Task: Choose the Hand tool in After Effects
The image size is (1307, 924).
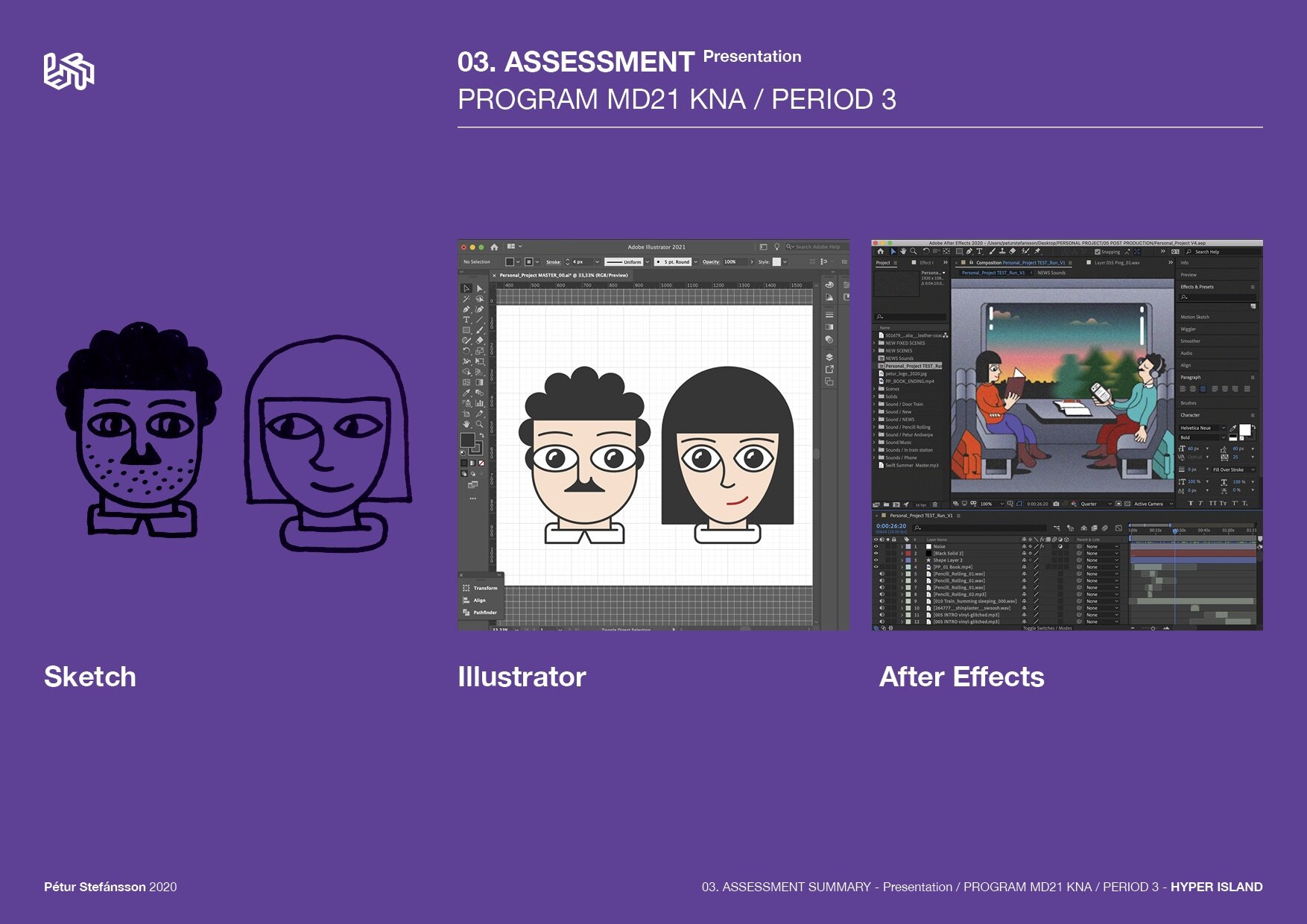Action: [x=903, y=251]
